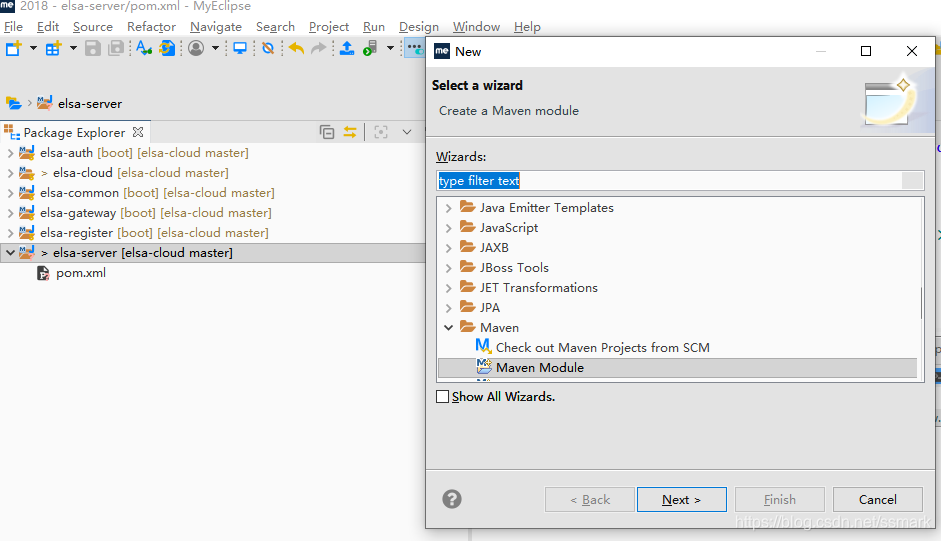Open dropdown next to table-plus icon

[73, 48]
